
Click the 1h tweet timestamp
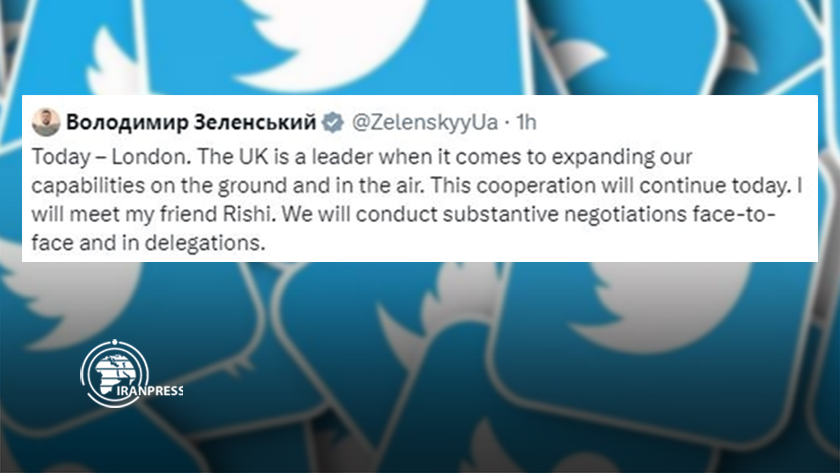(x=526, y=122)
